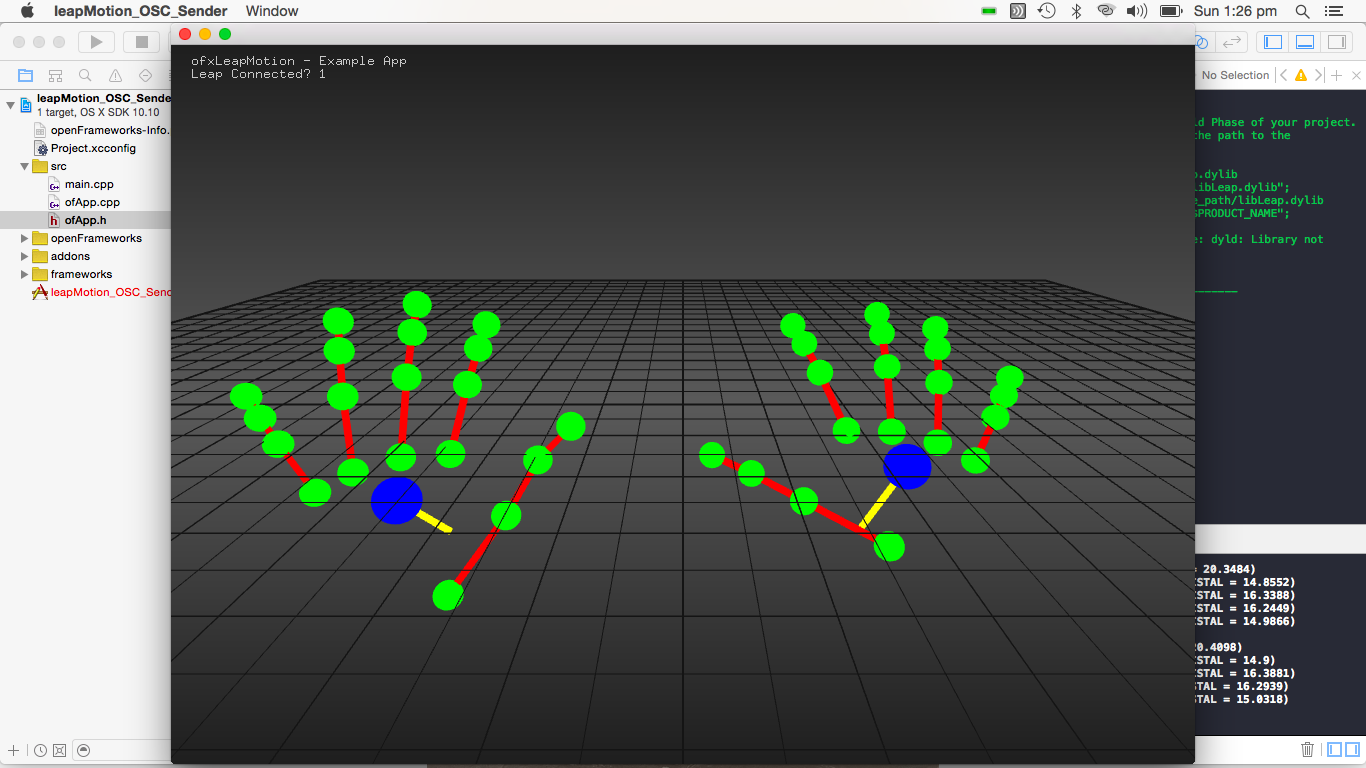Go to the next issue
Screen dimensions: 1366x768
[x=1318, y=75]
